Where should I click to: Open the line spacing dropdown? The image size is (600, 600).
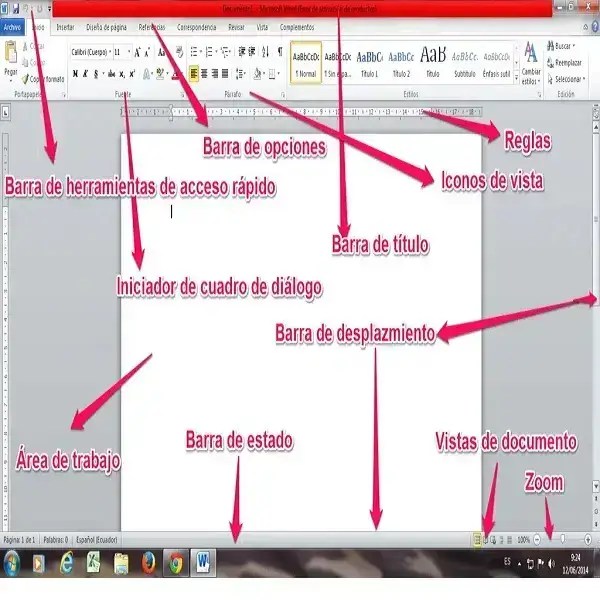(240, 73)
